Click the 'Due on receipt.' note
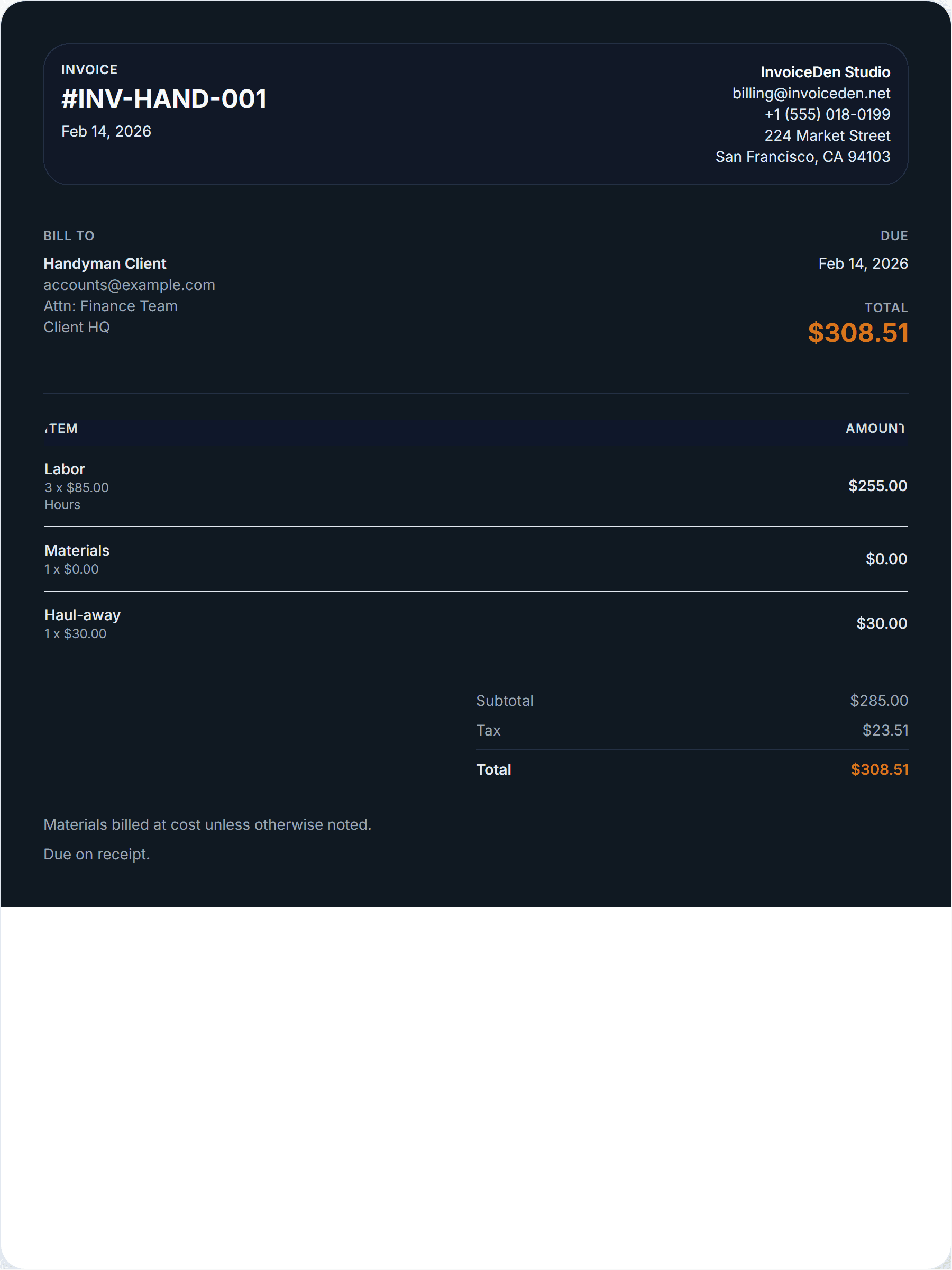The width and height of the screenshot is (952, 1270). [x=96, y=854]
